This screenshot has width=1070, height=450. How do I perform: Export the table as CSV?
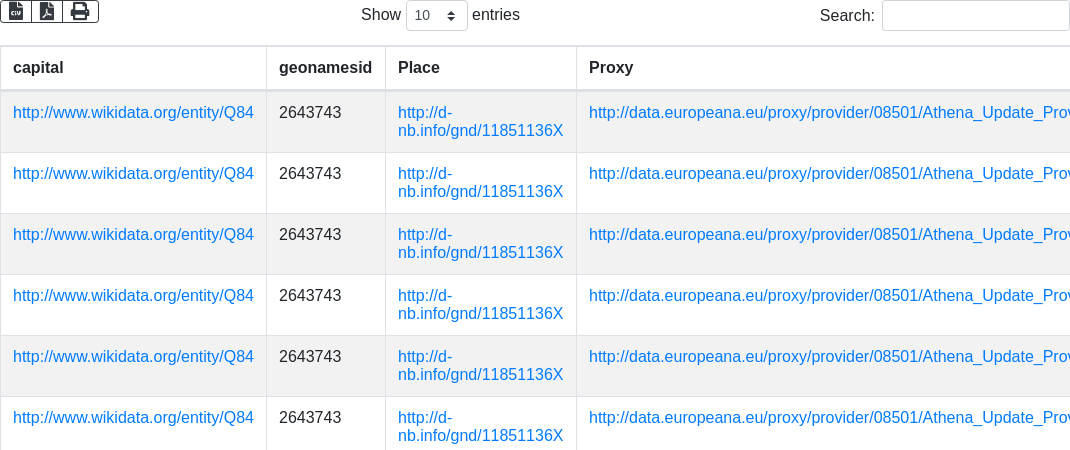(x=16, y=11)
